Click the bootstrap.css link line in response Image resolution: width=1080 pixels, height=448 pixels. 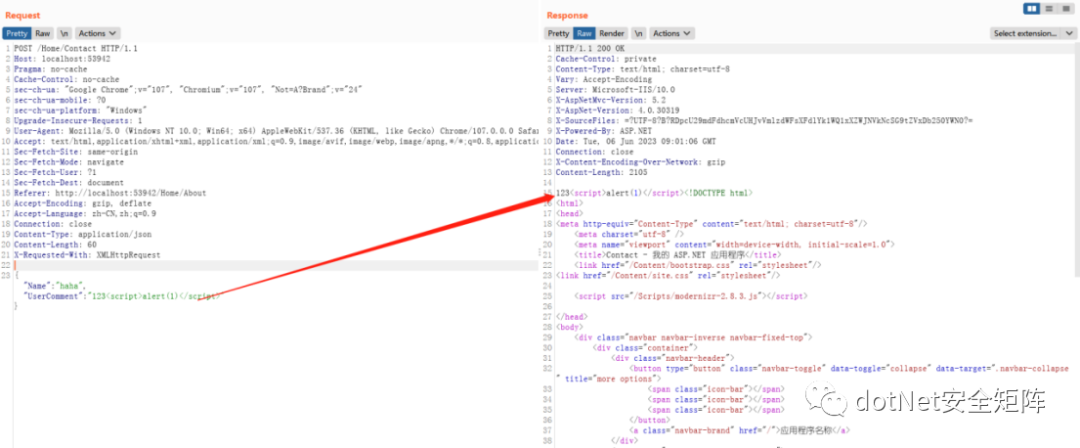pos(698,265)
